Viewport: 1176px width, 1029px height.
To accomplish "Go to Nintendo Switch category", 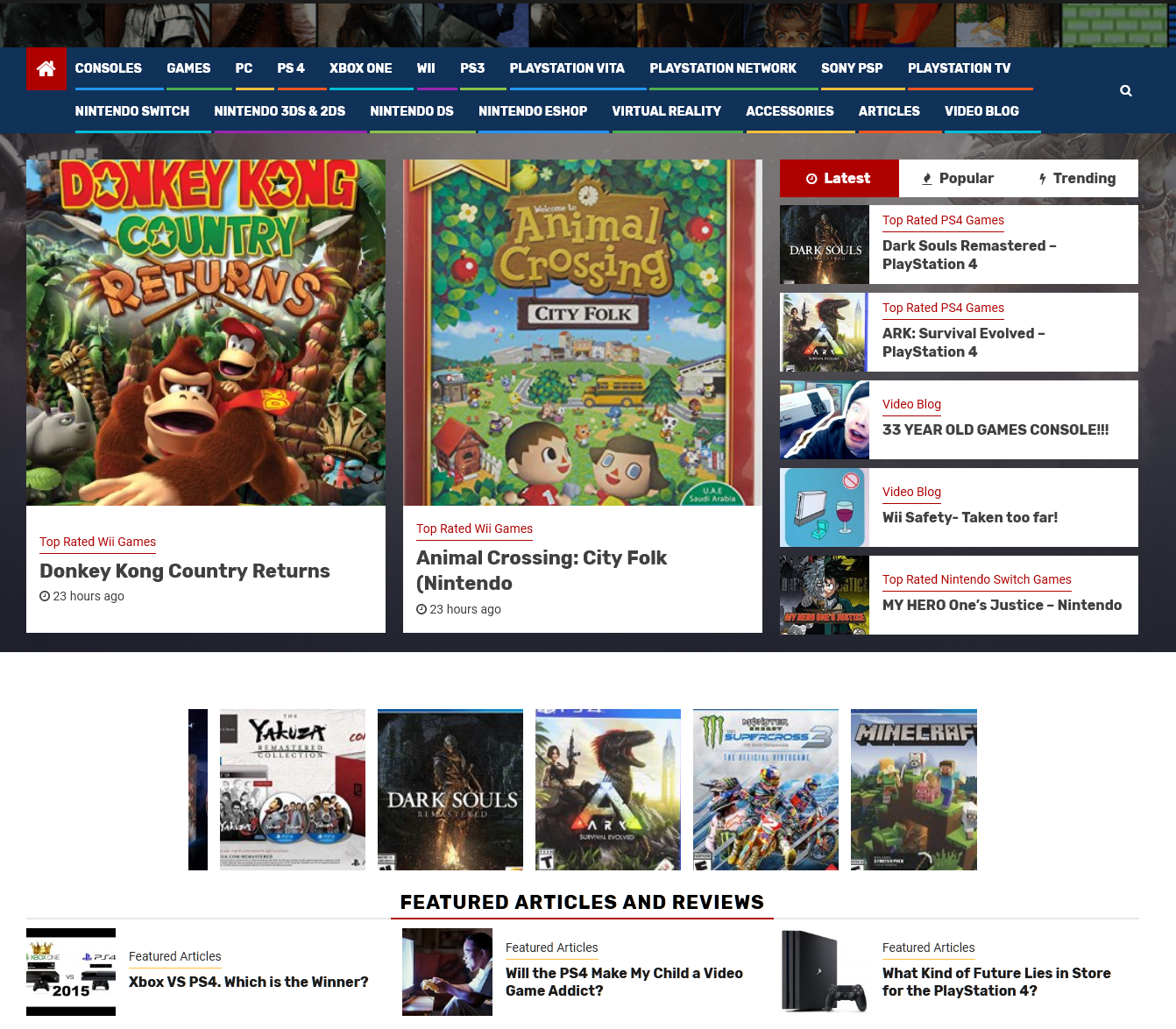I will point(132,111).
